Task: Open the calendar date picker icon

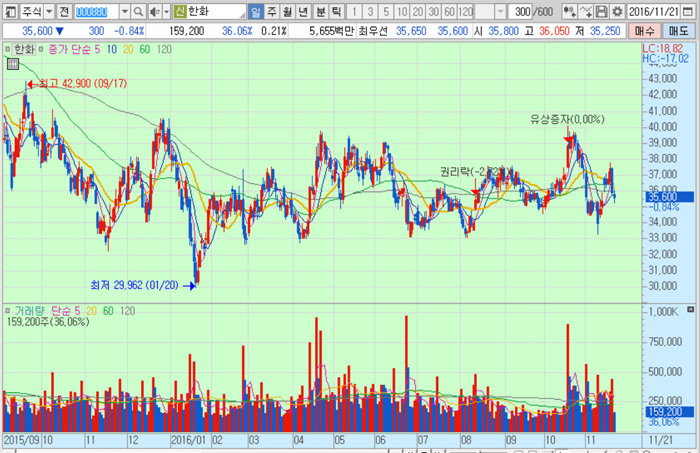Action: tap(692, 11)
